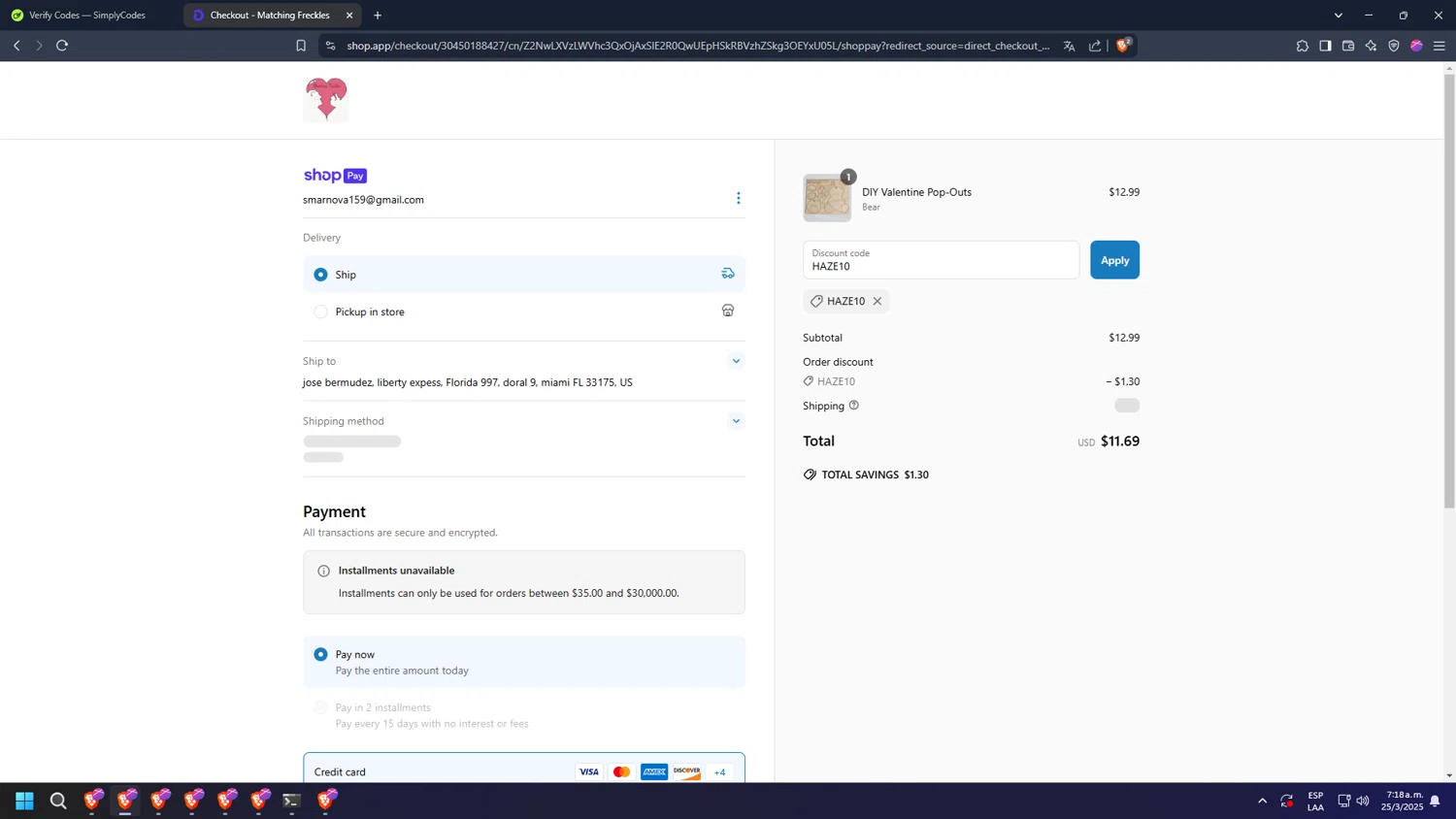Select the Checkout Matching Freckles tab

270,16
